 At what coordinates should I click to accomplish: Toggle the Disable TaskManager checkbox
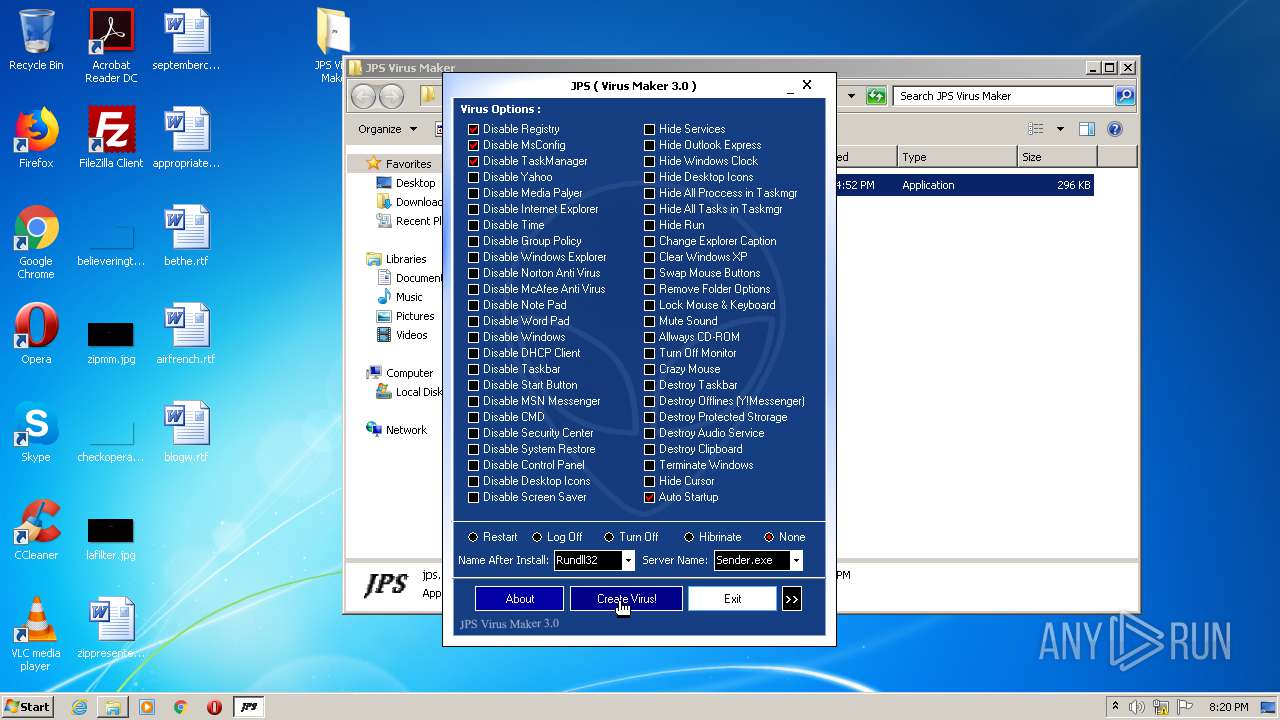coord(473,161)
